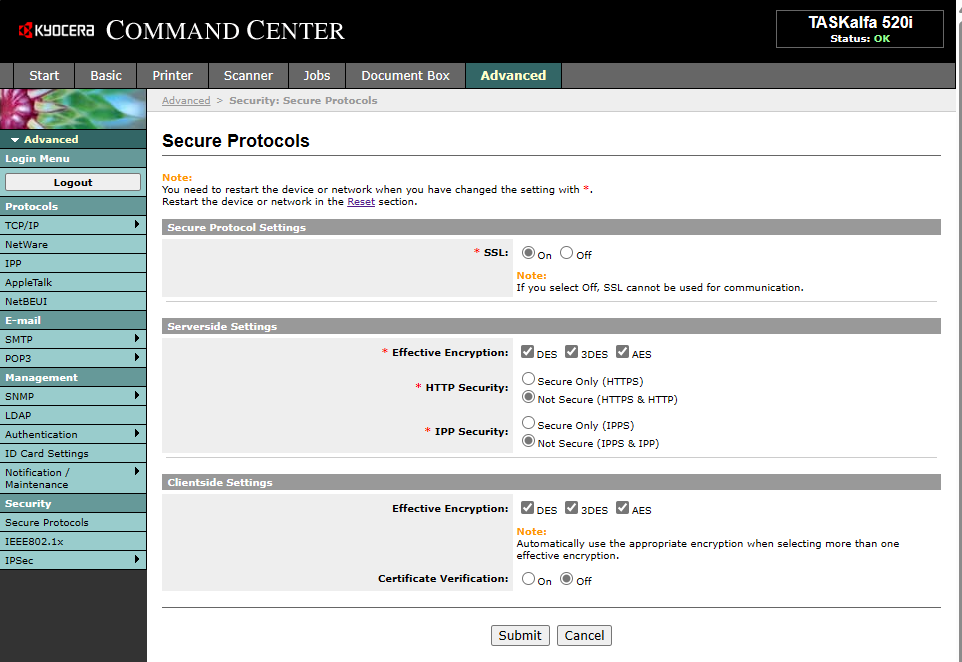Viewport: 962px width, 662px height.
Task: Click the Logout button
Action: [x=73, y=183]
